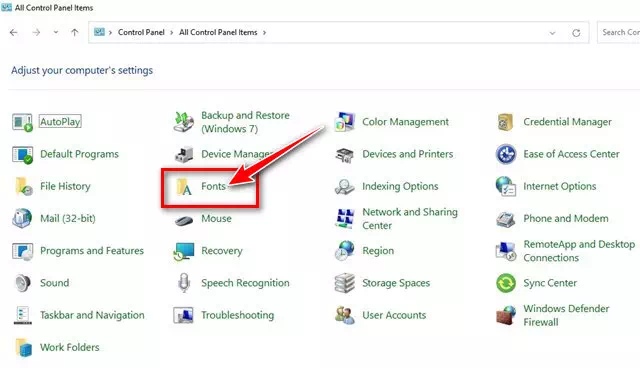Click the Taskbar and Navigation icon
This screenshot has height=368, width=640.
[x=22, y=315]
